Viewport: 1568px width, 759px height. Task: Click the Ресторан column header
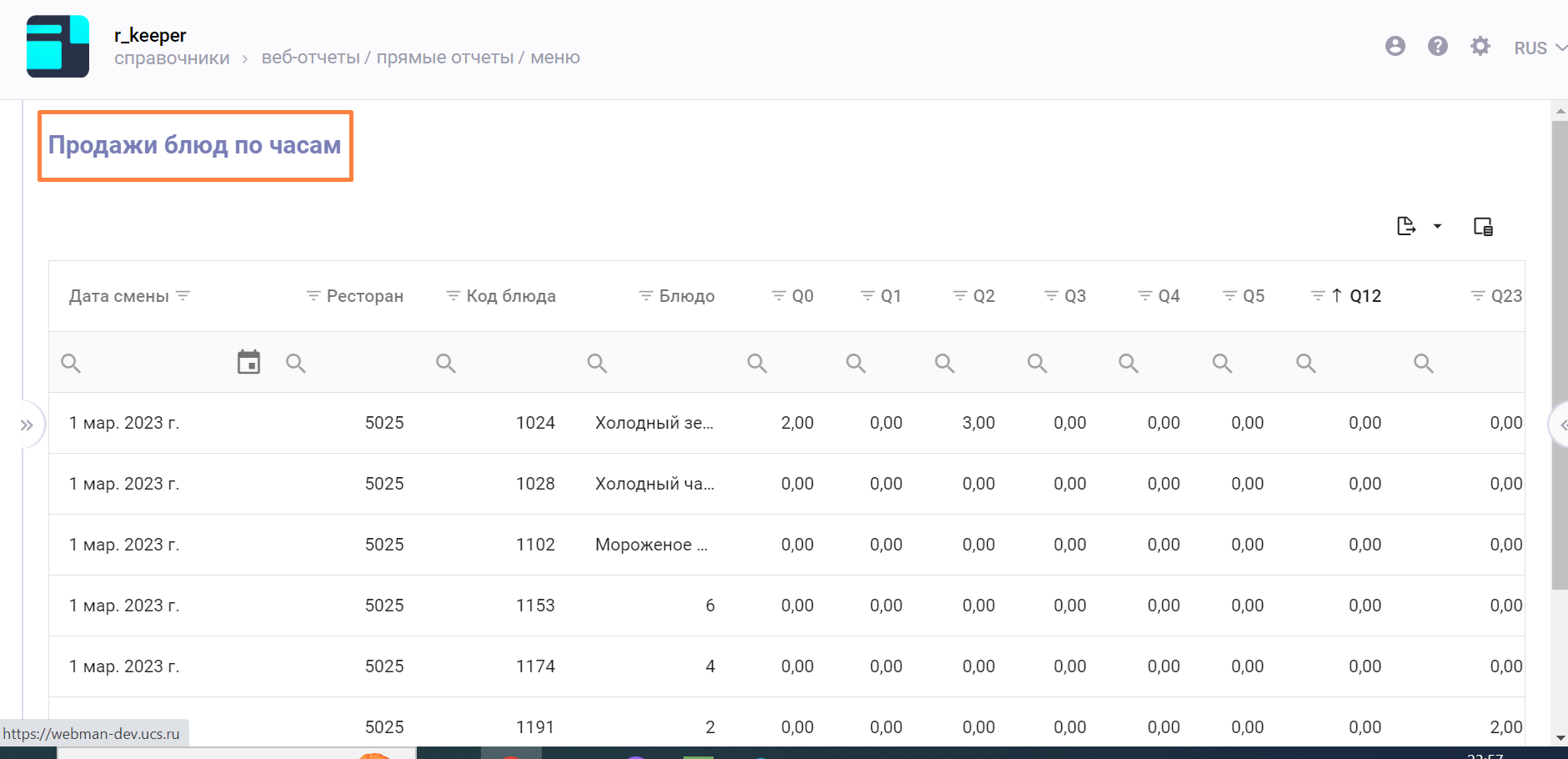[x=364, y=296]
